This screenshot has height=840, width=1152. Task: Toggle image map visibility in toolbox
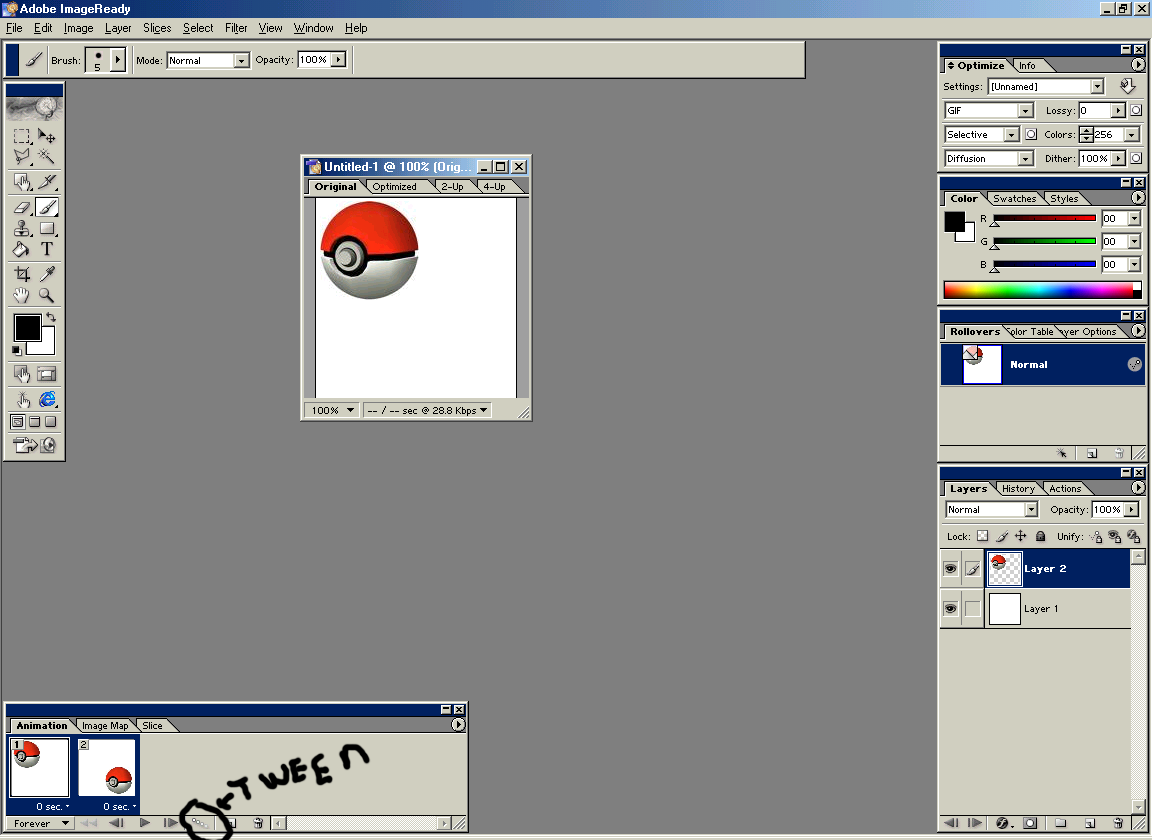[x=22, y=374]
